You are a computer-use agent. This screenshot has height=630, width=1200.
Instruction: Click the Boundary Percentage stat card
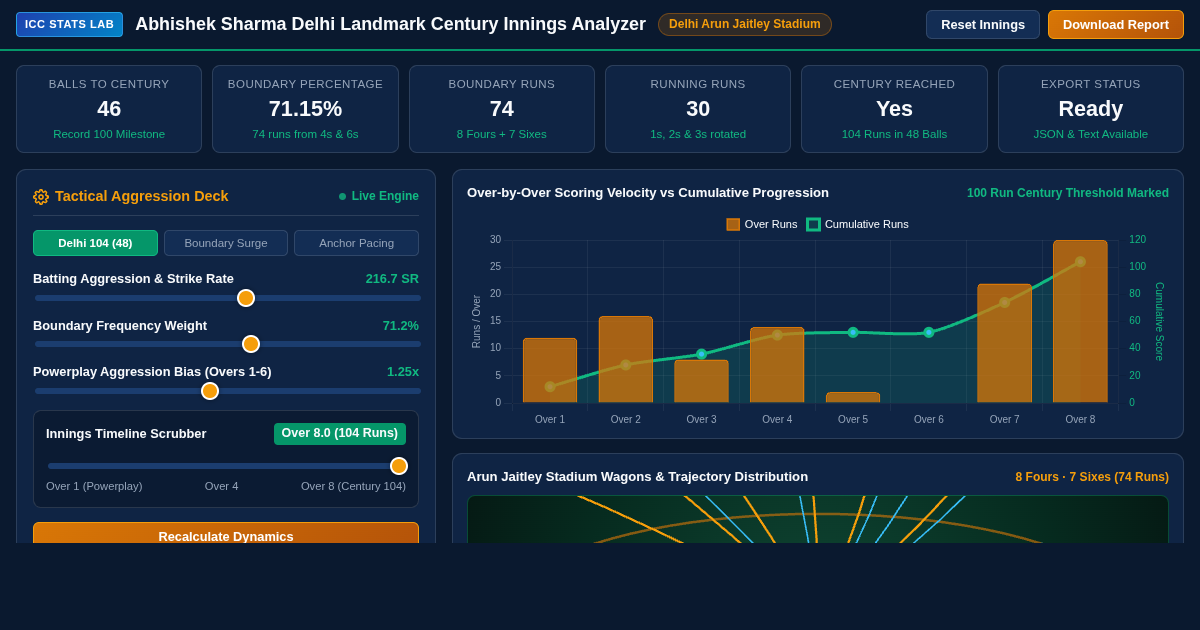[305, 109]
